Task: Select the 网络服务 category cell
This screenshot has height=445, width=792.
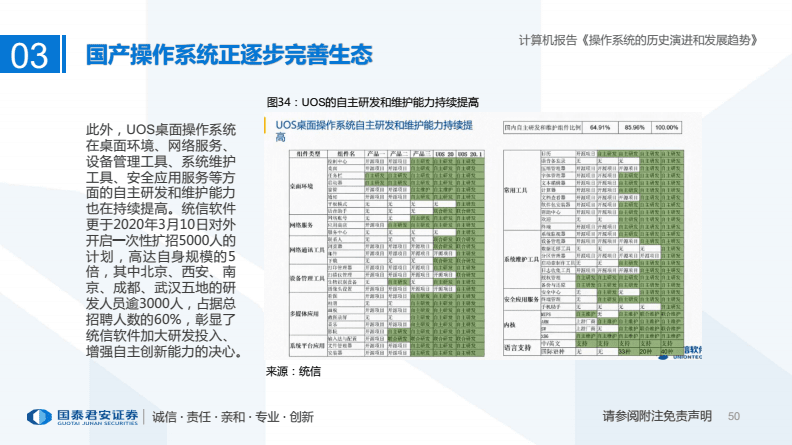Action: tap(308, 225)
